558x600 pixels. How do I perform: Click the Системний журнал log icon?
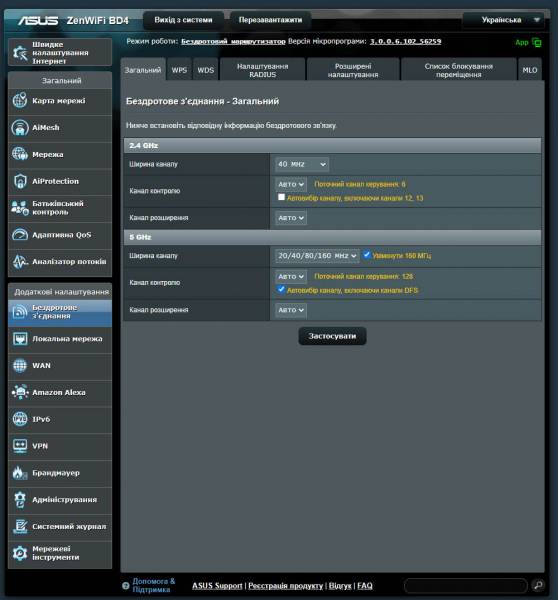[20, 527]
